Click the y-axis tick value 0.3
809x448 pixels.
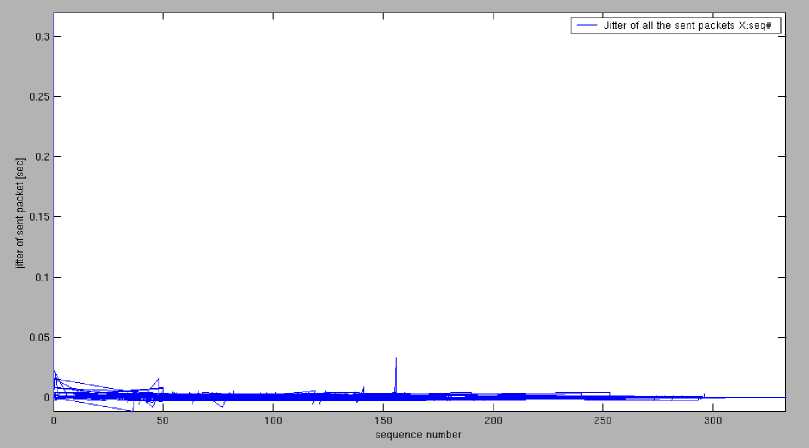(42, 37)
